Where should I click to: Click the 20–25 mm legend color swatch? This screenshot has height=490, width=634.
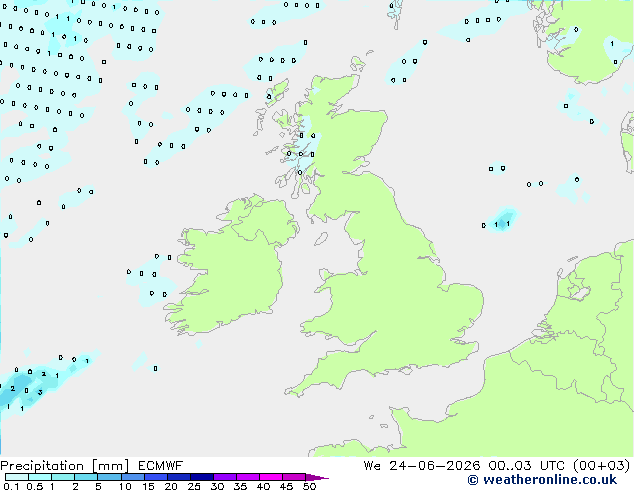(179, 477)
